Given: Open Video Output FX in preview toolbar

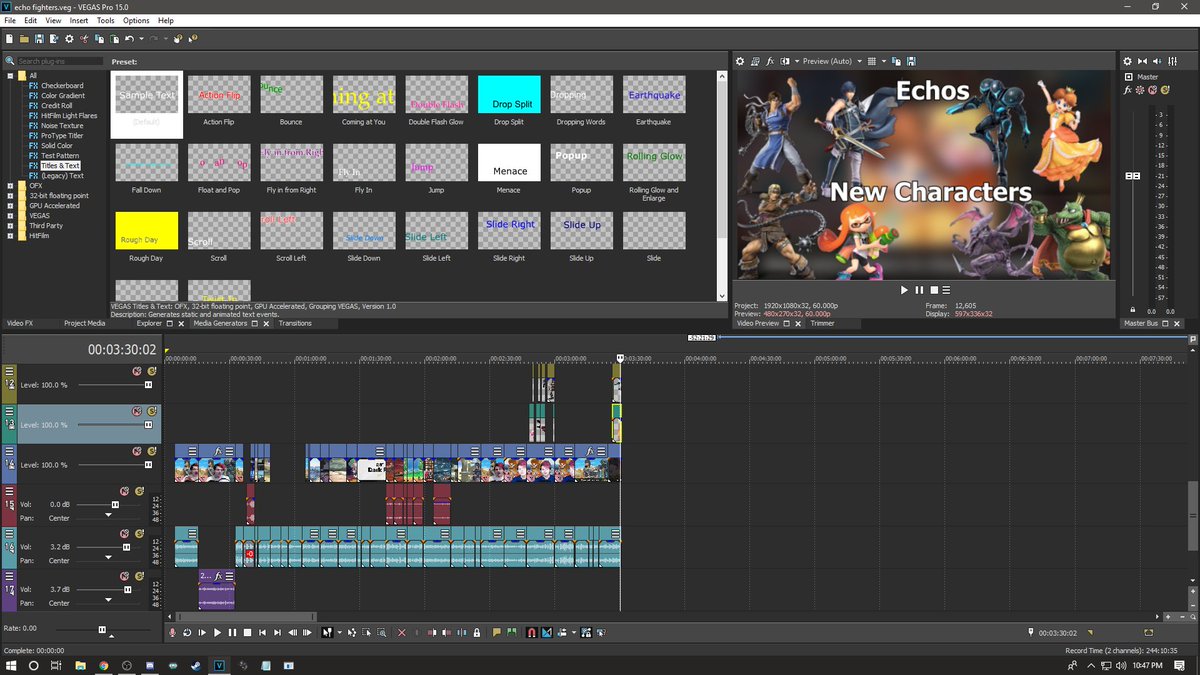Looking at the screenshot, I should (770, 61).
